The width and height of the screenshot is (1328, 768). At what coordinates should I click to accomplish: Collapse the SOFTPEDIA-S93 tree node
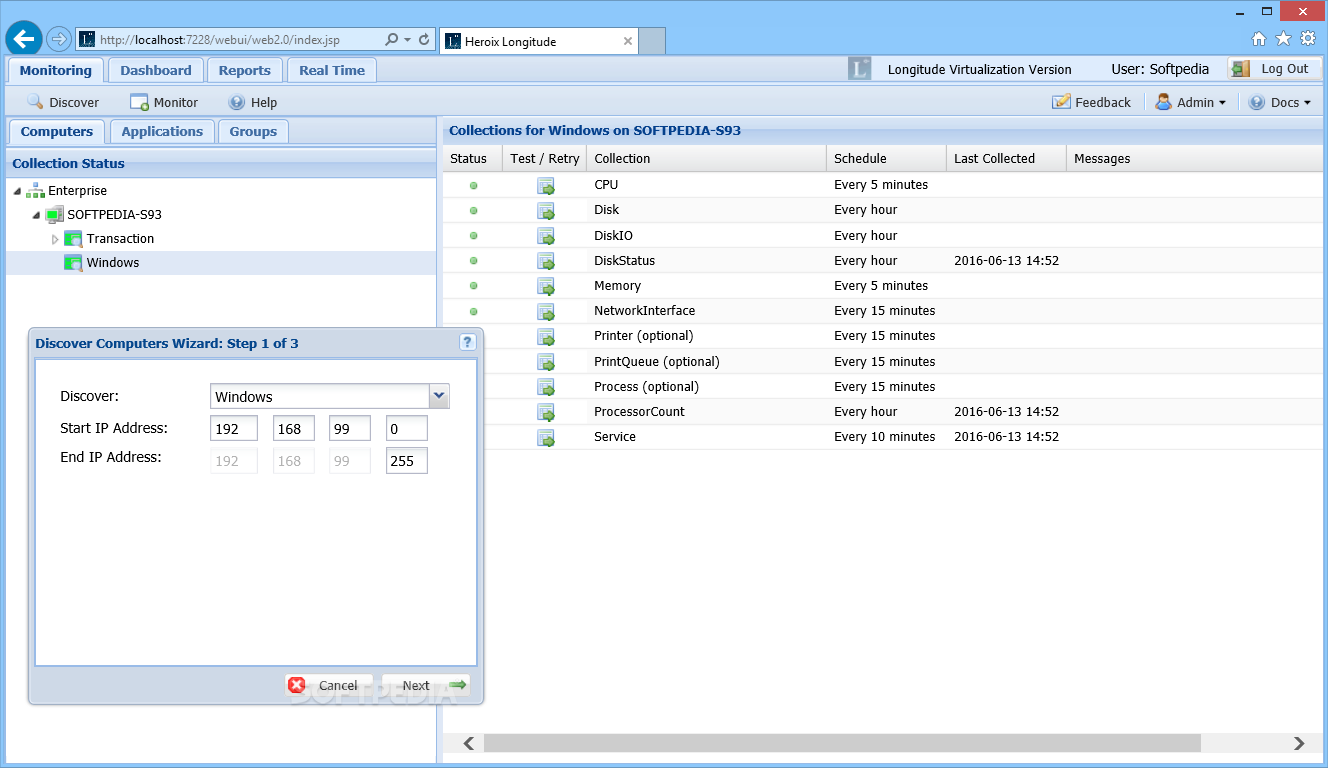click(36, 214)
